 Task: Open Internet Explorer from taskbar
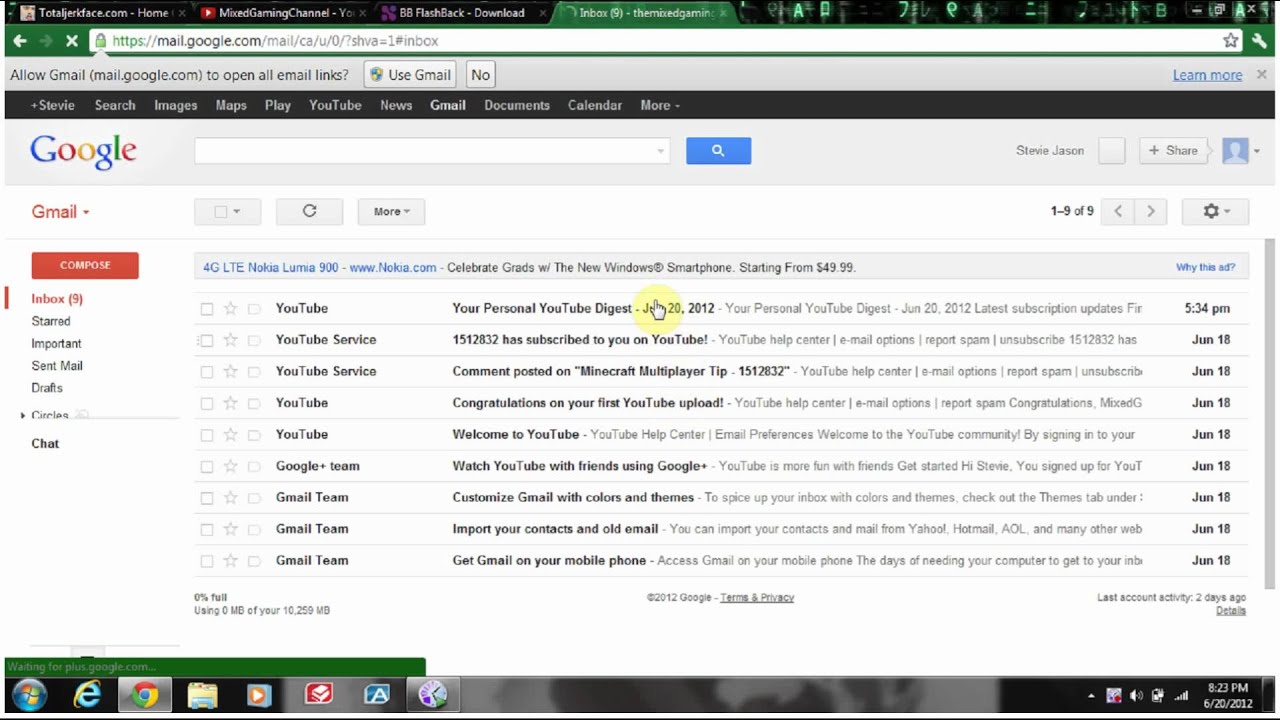pyautogui.click(x=87, y=695)
